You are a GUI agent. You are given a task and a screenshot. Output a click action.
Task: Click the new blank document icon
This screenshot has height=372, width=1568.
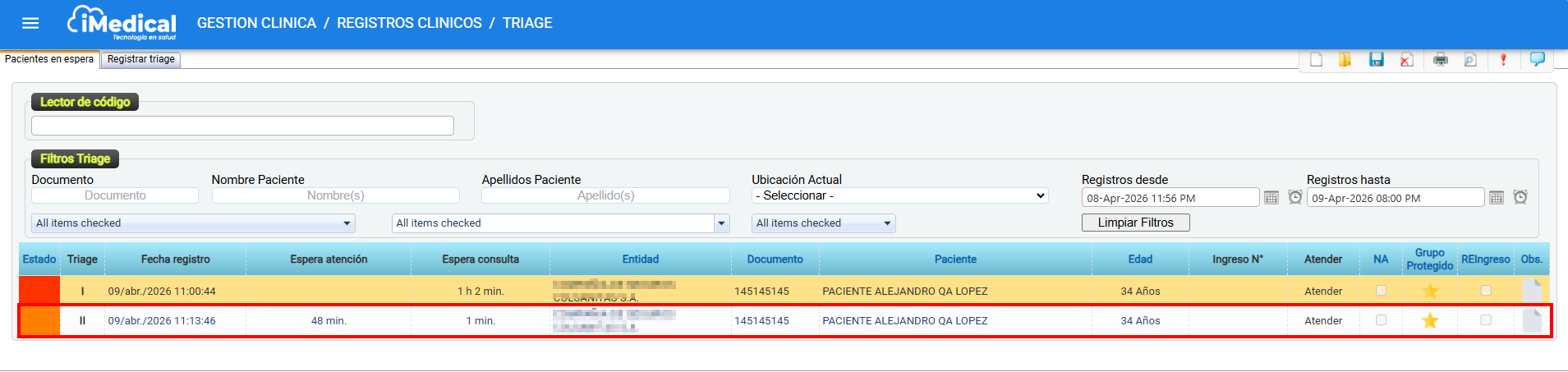(1316, 59)
